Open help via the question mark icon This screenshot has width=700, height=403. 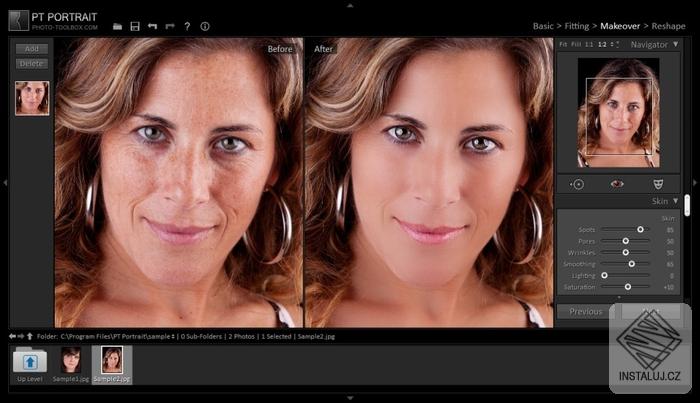188,26
